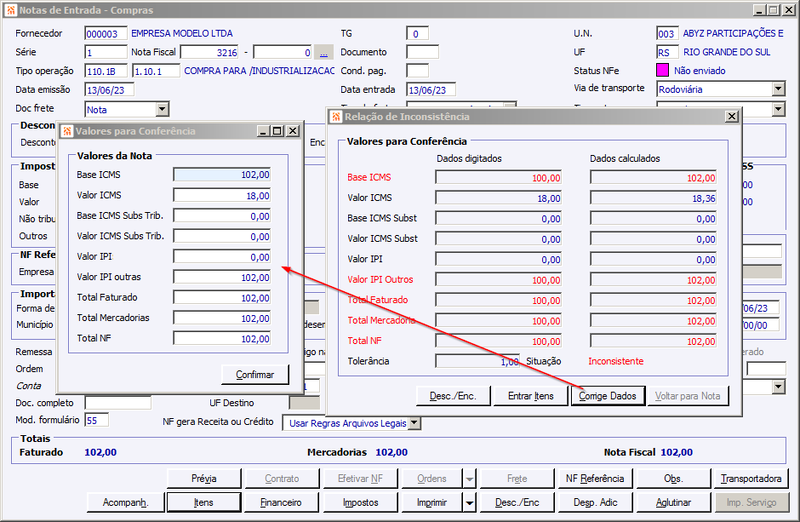Minimize the Valores para Conferência window
Image resolution: width=800 pixels, height=522 pixels.
coord(263,131)
